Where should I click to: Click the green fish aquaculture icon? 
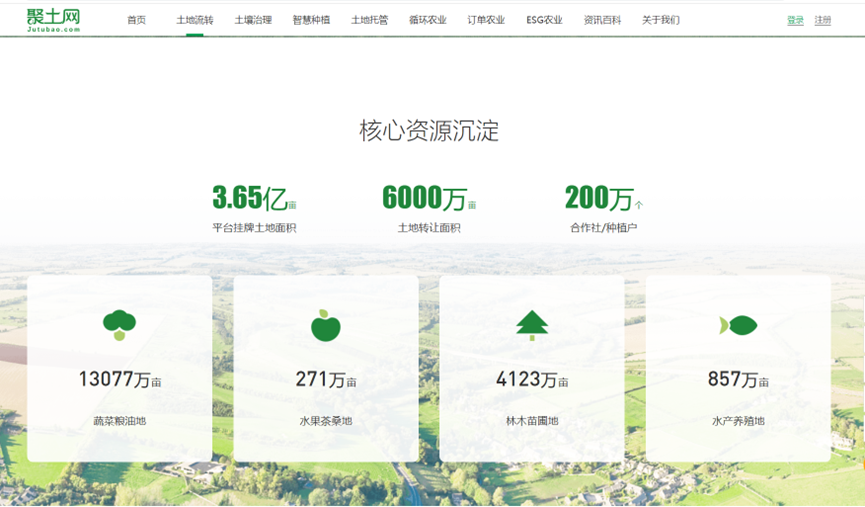738,325
